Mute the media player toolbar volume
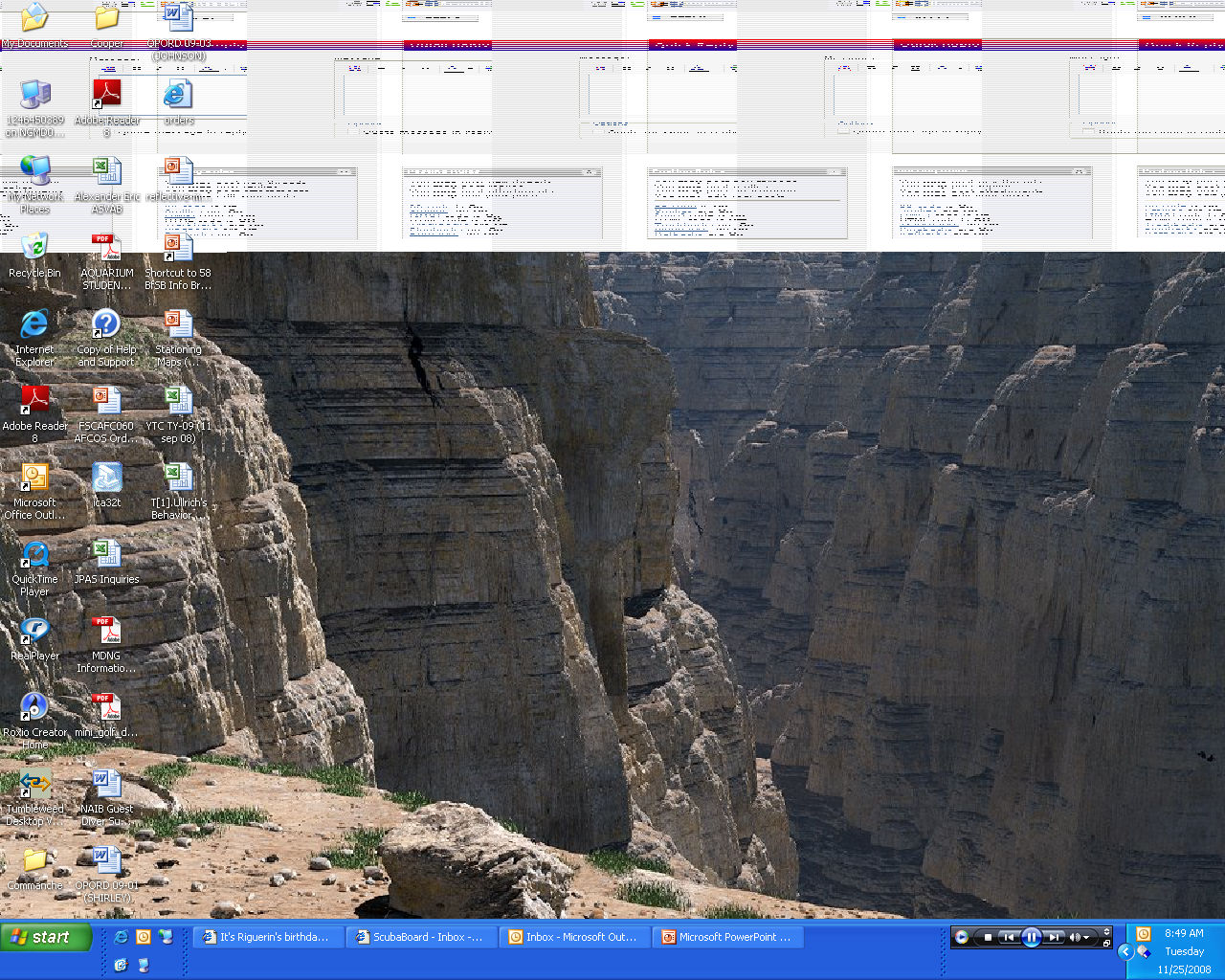1225x980 pixels. pos(1075,937)
